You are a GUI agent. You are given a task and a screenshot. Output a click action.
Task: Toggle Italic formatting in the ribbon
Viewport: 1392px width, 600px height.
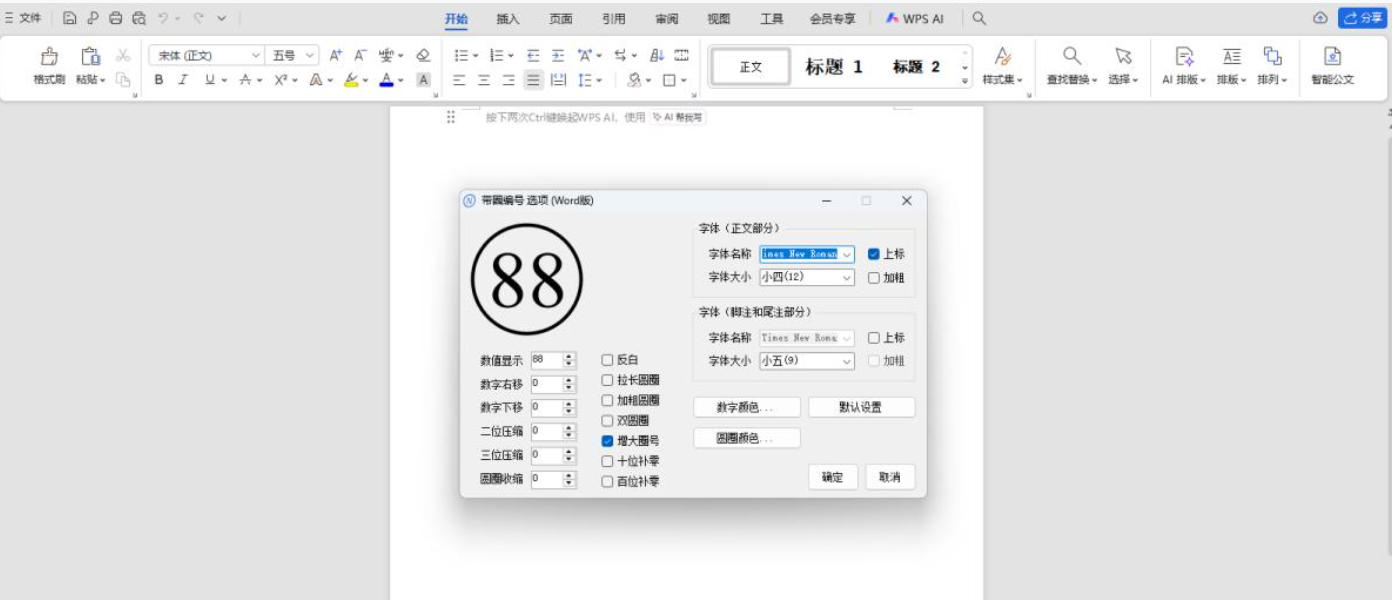coord(183,80)
